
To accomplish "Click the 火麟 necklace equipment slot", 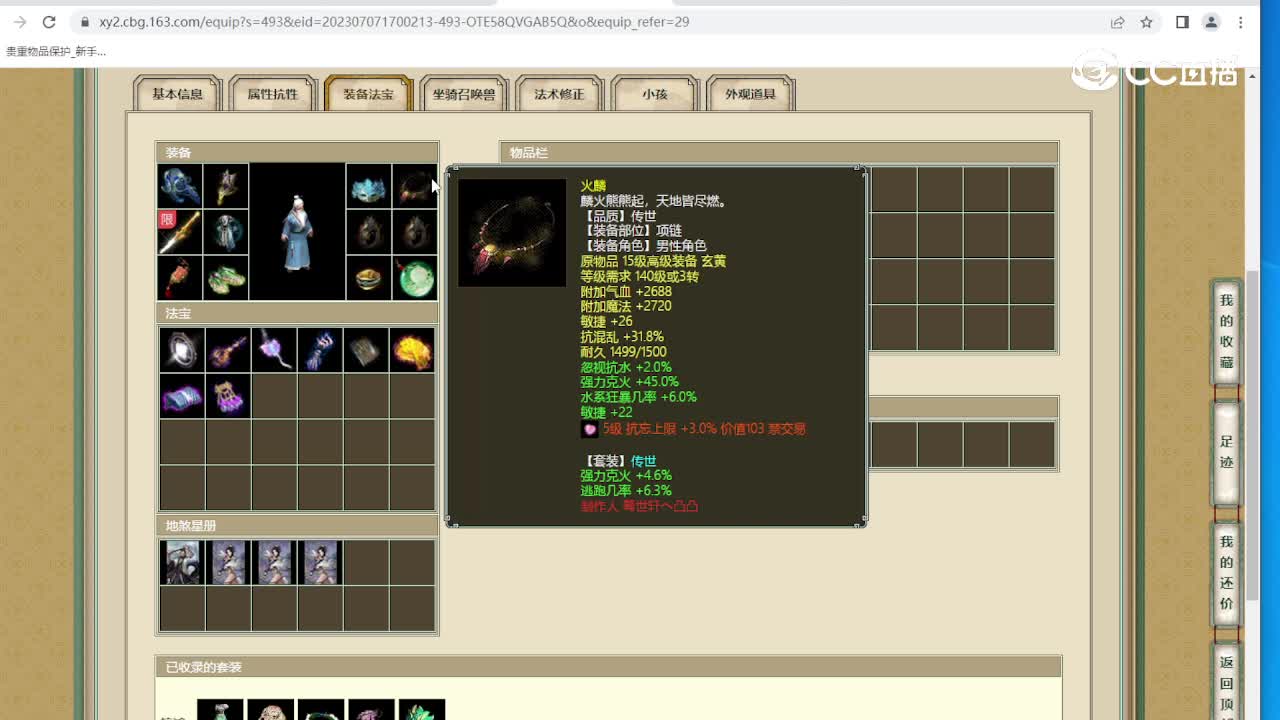I will tap(415, 186).
